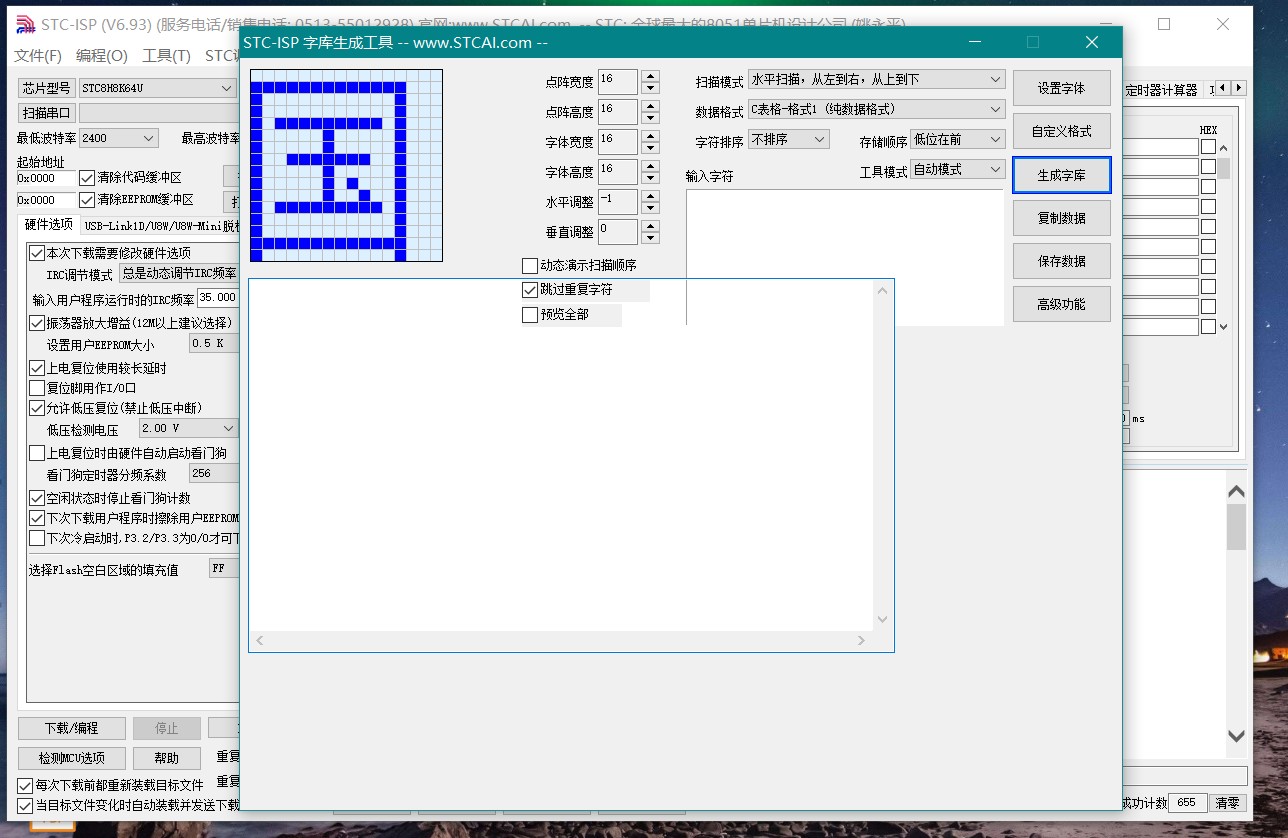Switch to the 硬件选项 tab

coord(49,225)
